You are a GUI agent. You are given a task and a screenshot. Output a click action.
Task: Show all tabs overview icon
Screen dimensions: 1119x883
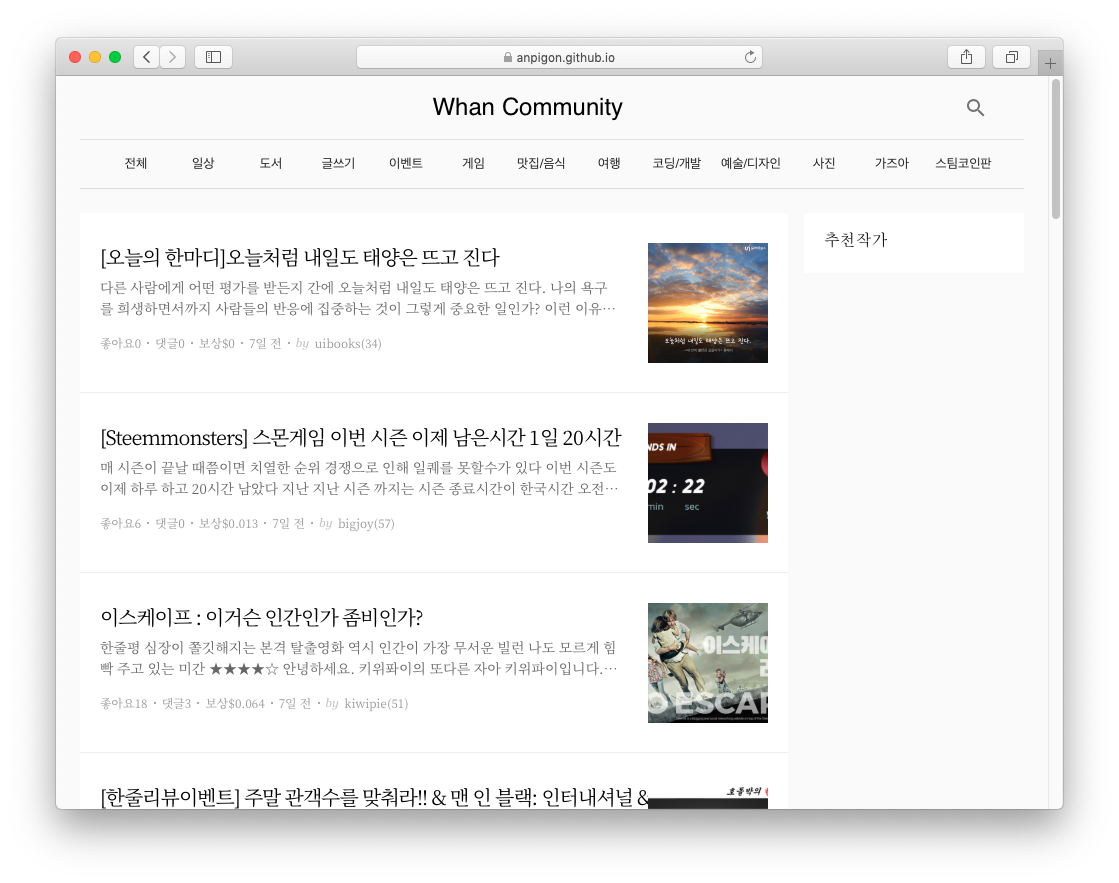click(1011, 57)
